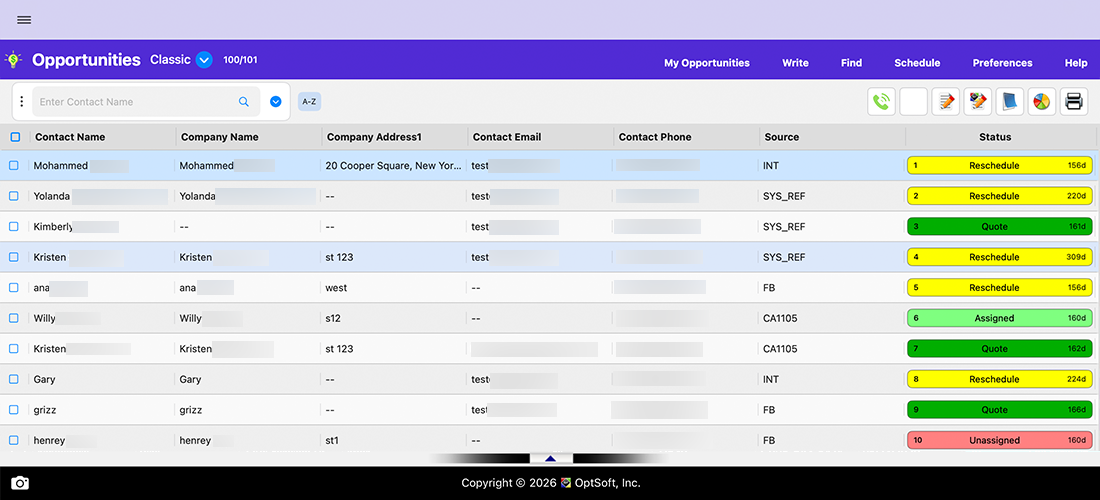Viewport: 1100px width, 500px height.
Task: Sort by Company Address1 column header
Action: tap(375, 137)
